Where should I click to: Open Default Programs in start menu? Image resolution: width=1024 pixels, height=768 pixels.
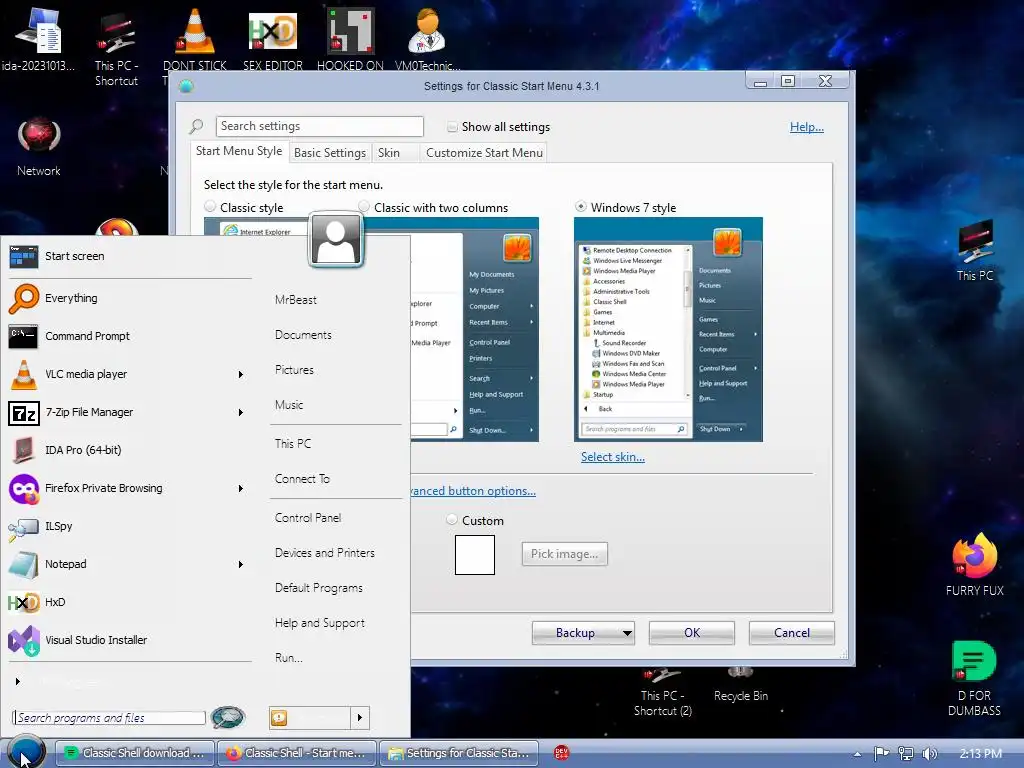tap(318, 588)
